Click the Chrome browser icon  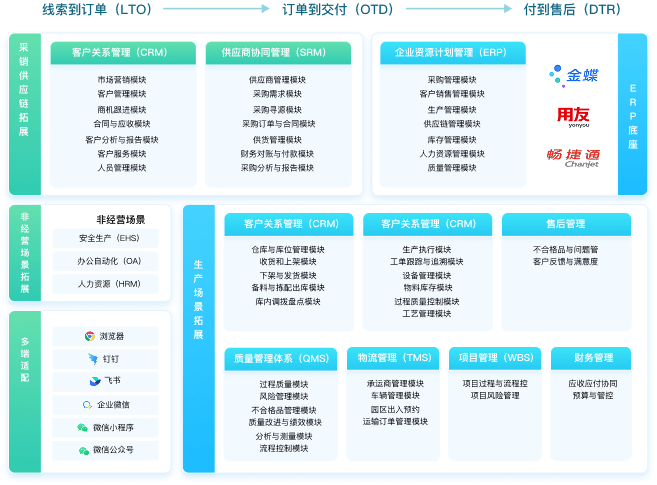pyautogui.click(x=90, y=336)
